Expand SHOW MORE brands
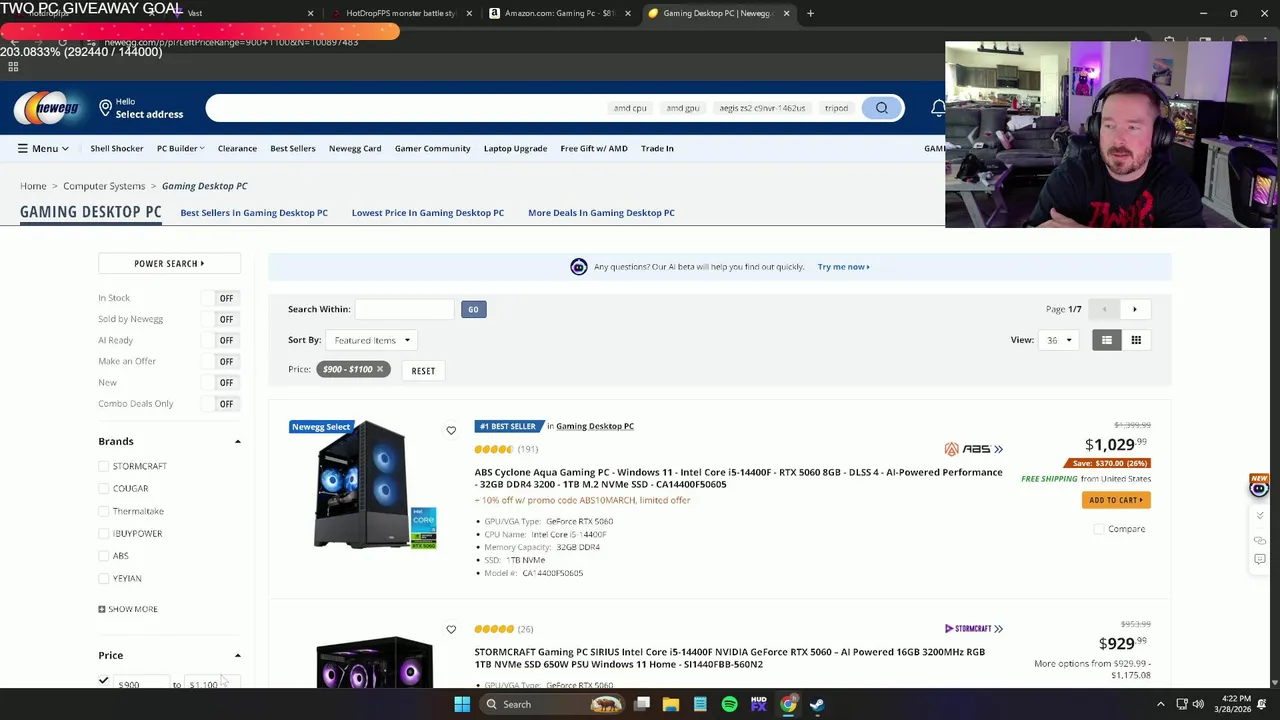 tap(128, 609)
